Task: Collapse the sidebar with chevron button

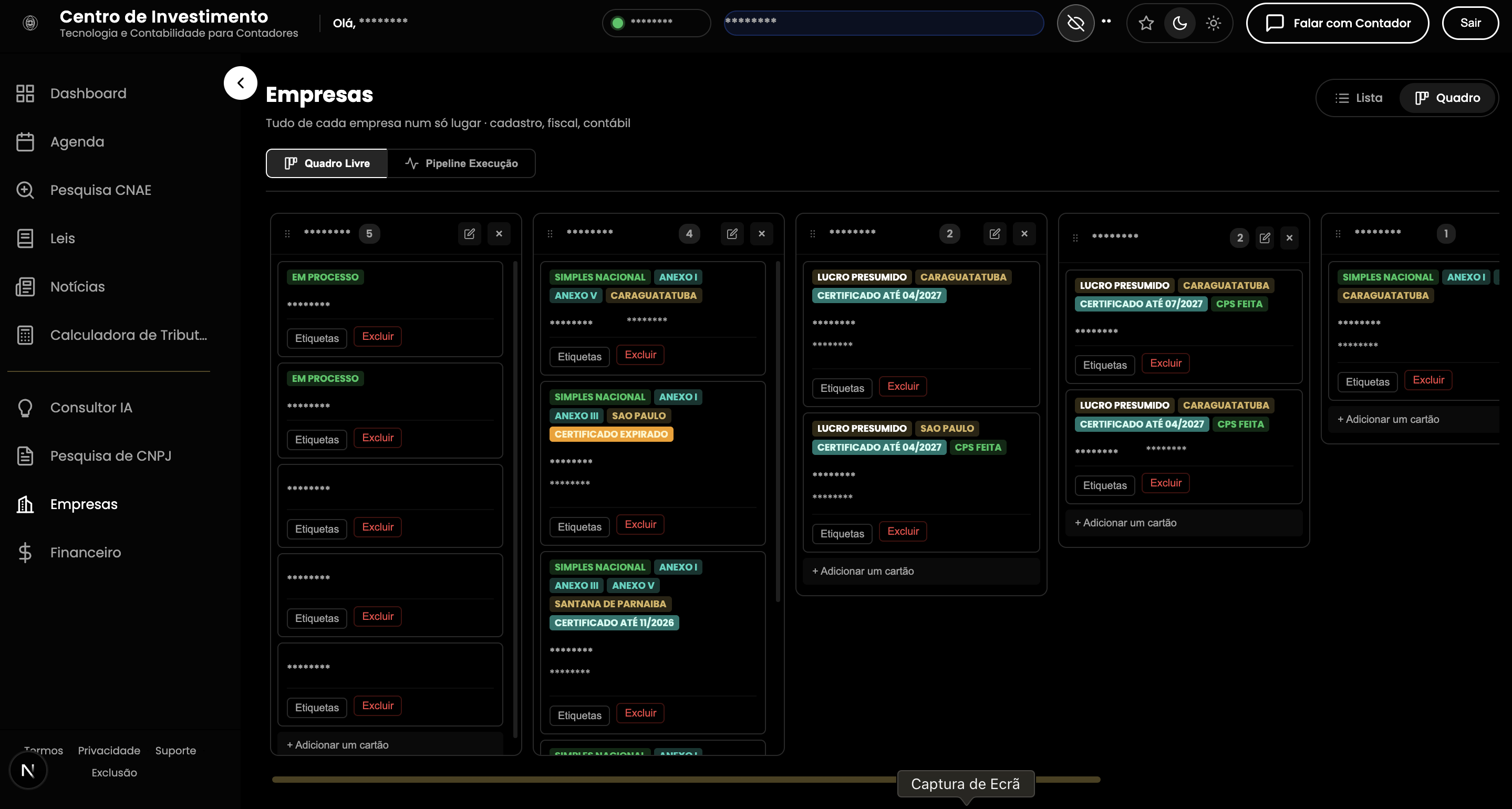Action: pyautogui.click(x=241, y=83)
